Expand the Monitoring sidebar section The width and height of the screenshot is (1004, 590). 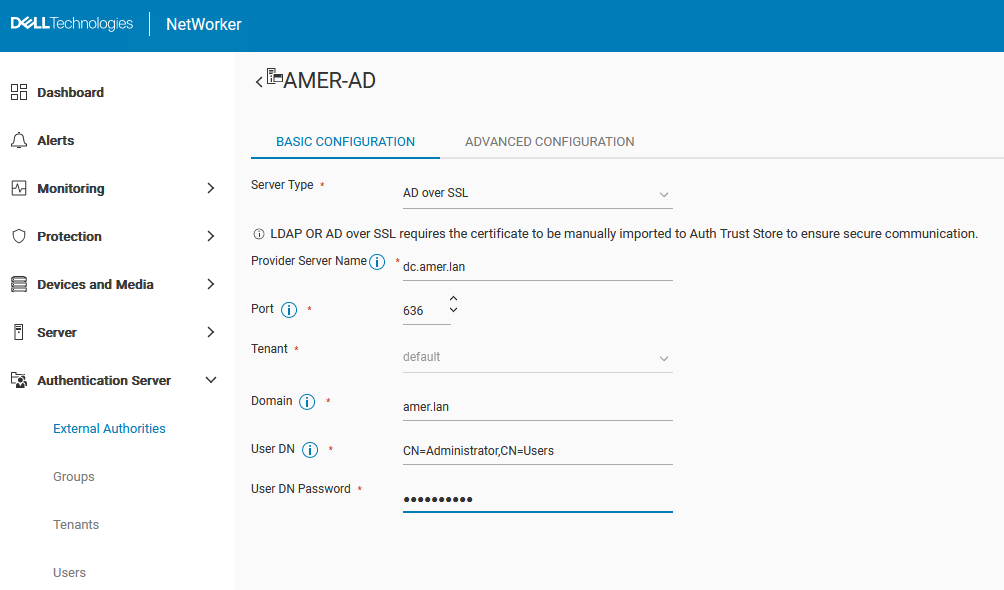(210, 188)
